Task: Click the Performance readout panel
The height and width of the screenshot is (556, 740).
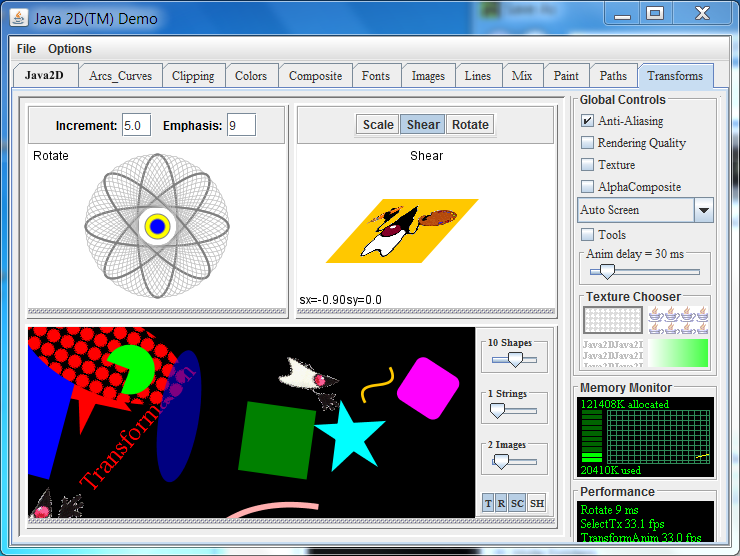Action: 646,522
